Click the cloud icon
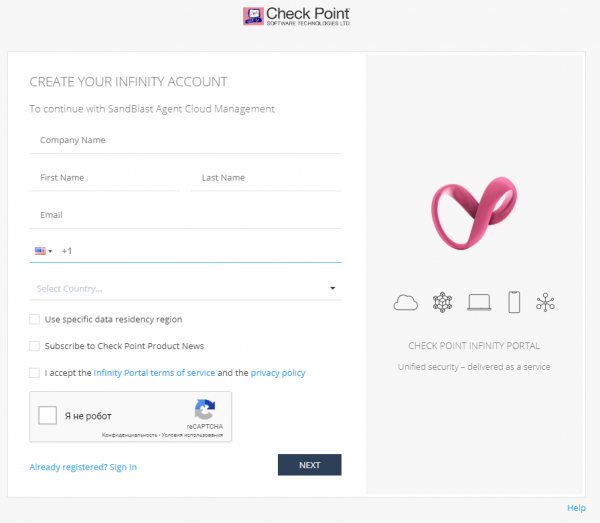The image size is (600, 523). coord(406,302)
